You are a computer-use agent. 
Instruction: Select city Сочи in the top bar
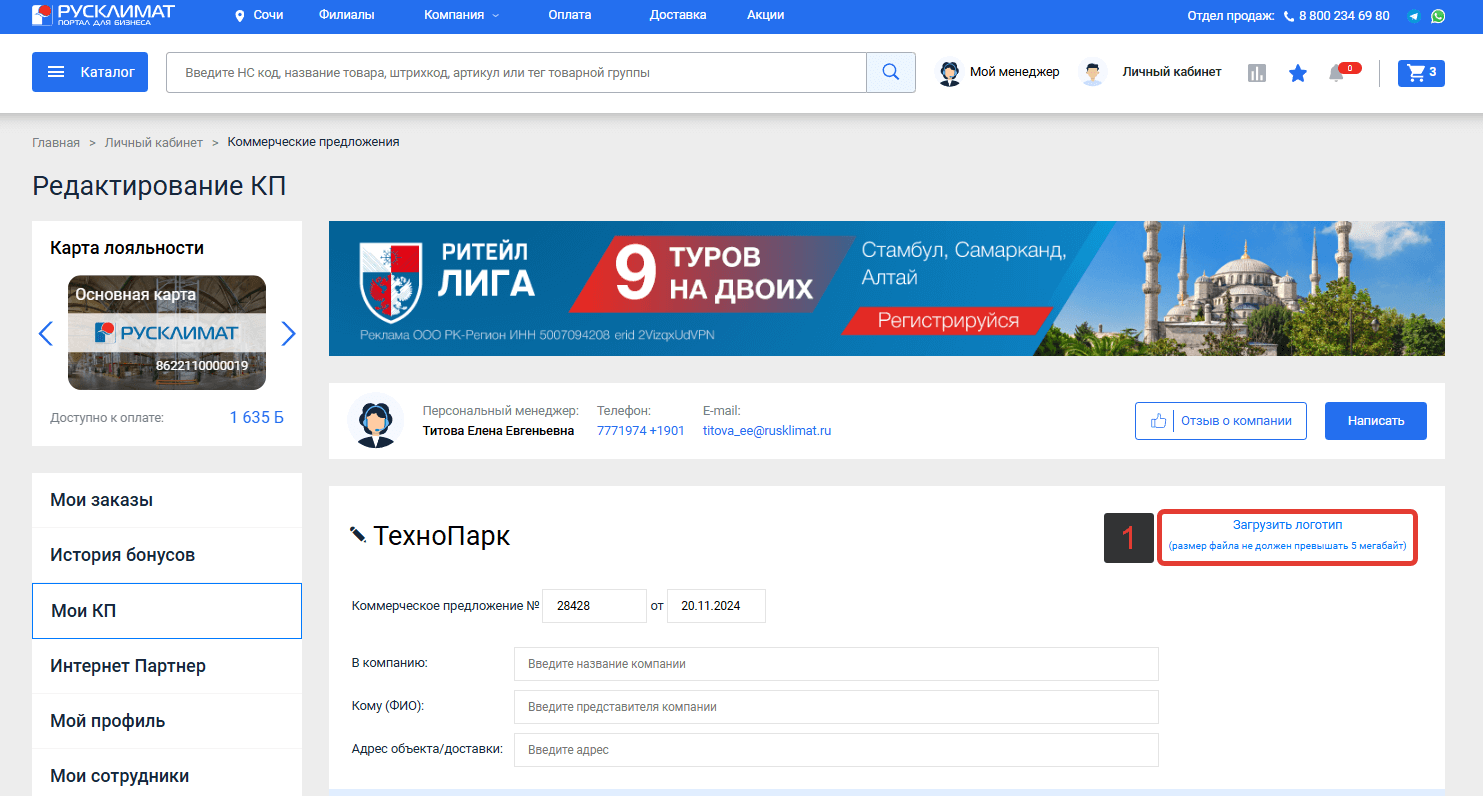tap(268, 15)
